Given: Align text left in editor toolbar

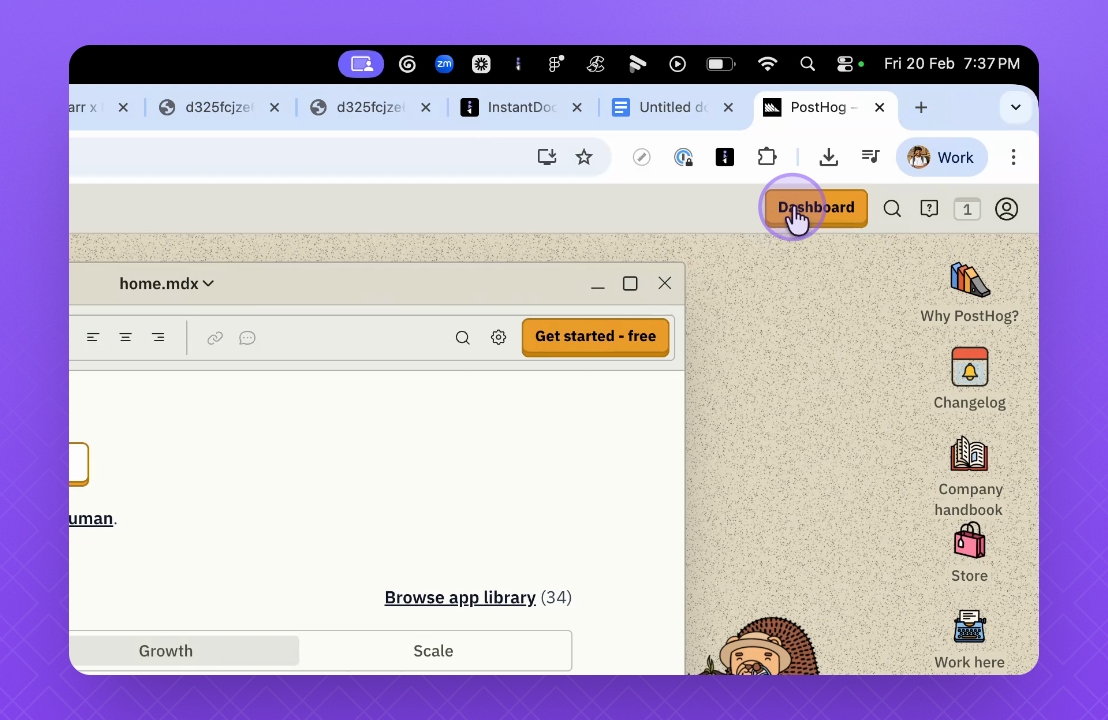Looking at the screenshot, I should [x=93, y=337].
